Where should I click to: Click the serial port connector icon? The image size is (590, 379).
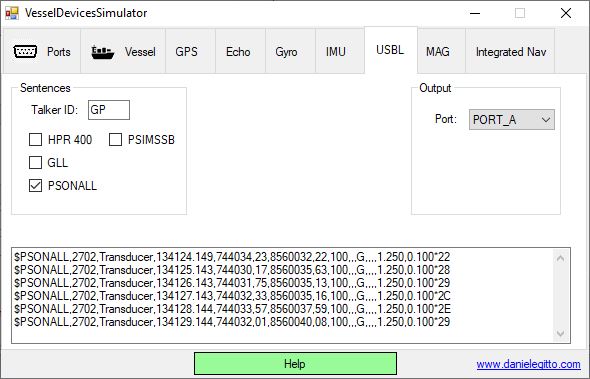tap(25, 51)
